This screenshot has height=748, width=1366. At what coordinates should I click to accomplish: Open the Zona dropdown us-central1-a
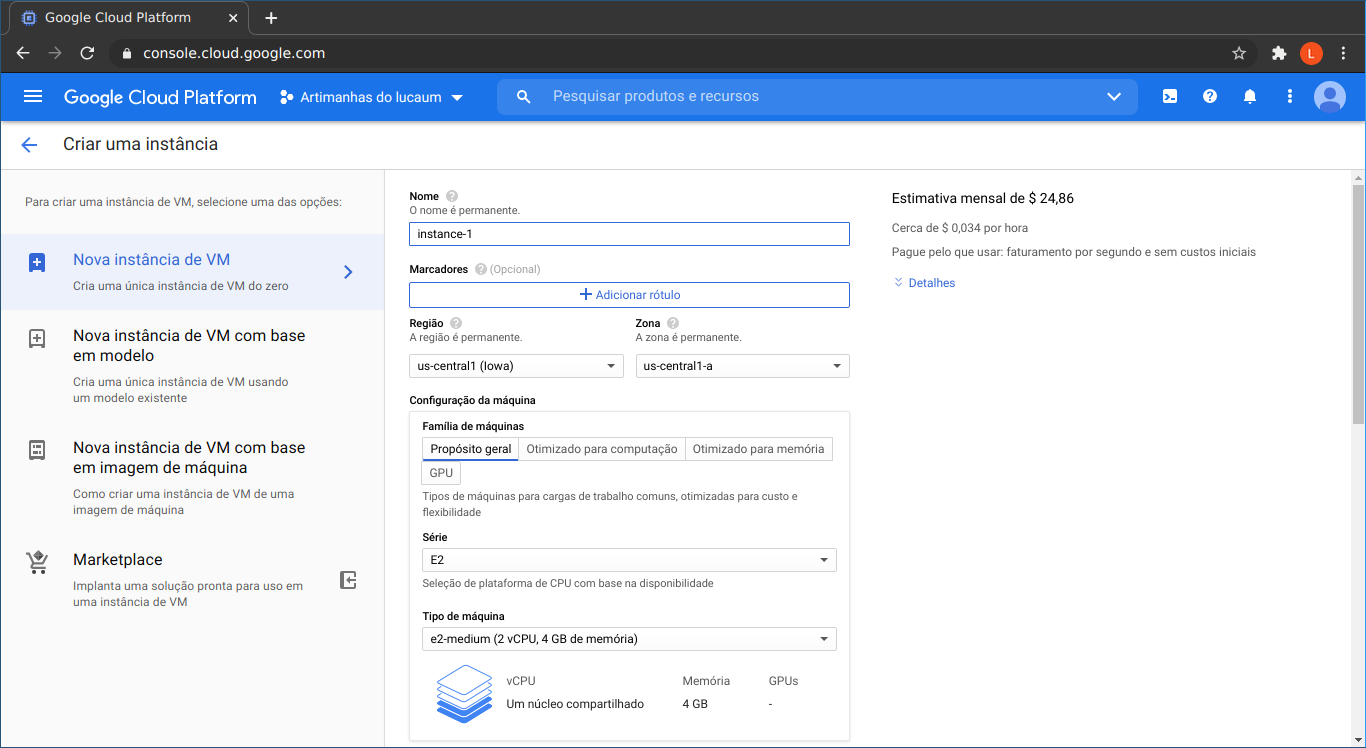click(x=743, y=366)
